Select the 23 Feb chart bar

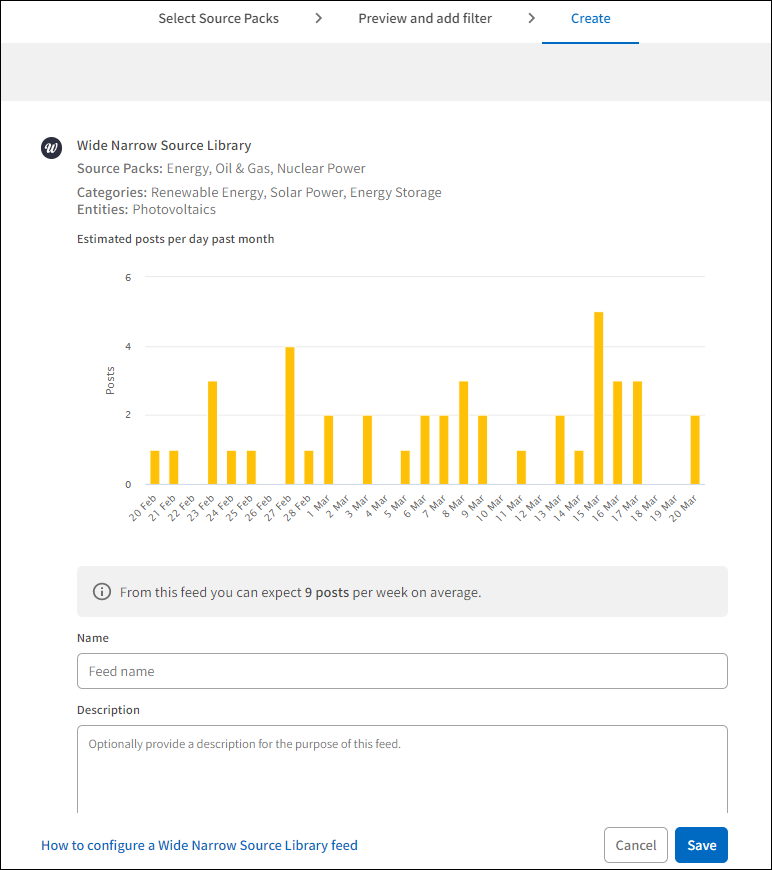pos(212,434)
